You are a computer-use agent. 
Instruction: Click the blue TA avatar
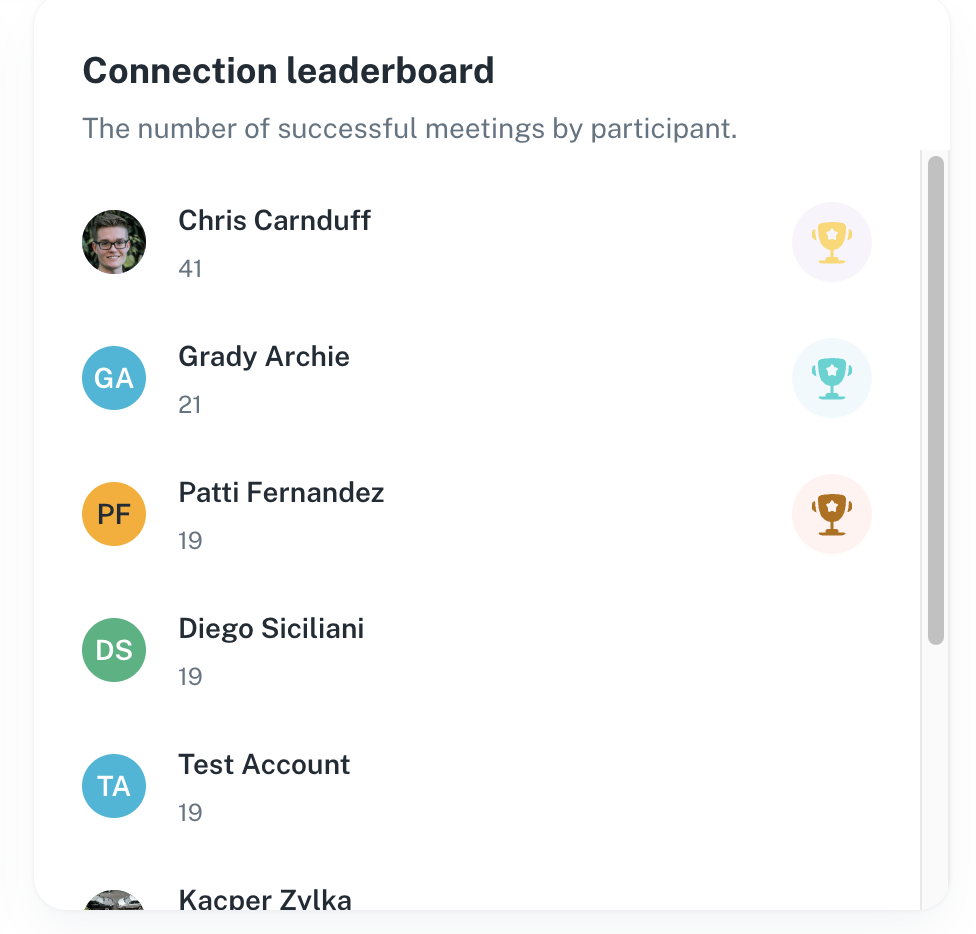coord(114,786)
